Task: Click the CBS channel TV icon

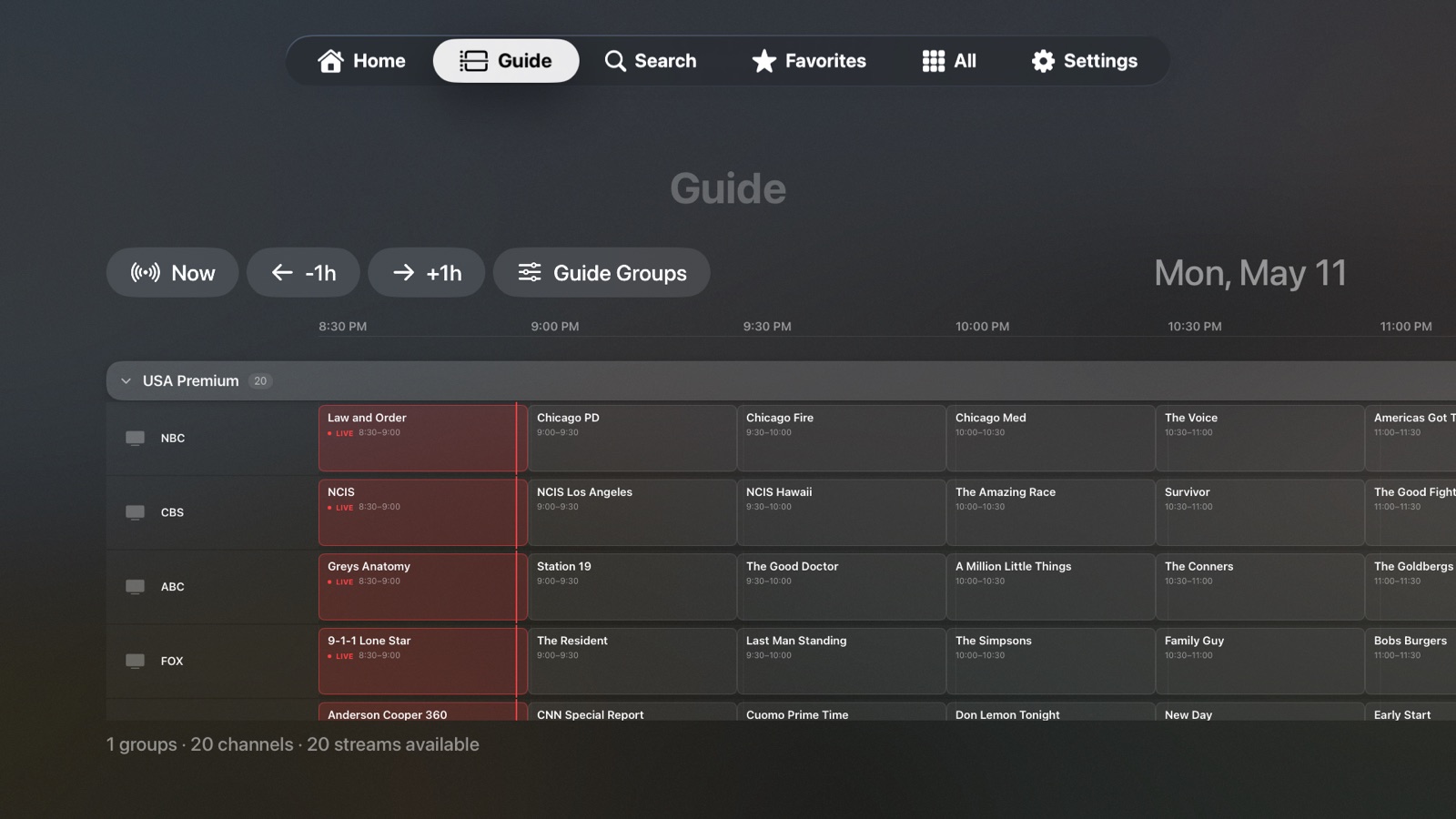Action: click(135, 512)
